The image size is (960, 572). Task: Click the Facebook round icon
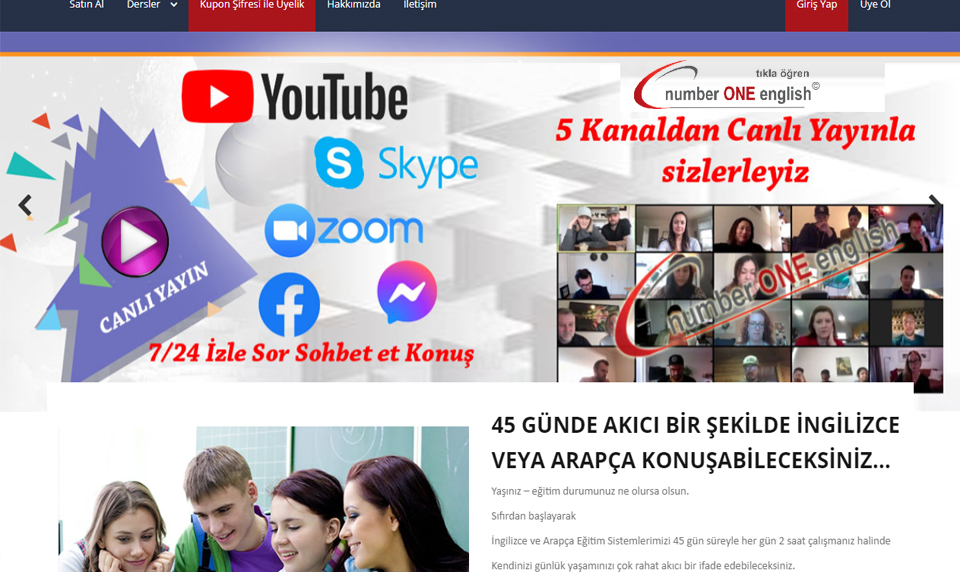(x=289, y=304)
